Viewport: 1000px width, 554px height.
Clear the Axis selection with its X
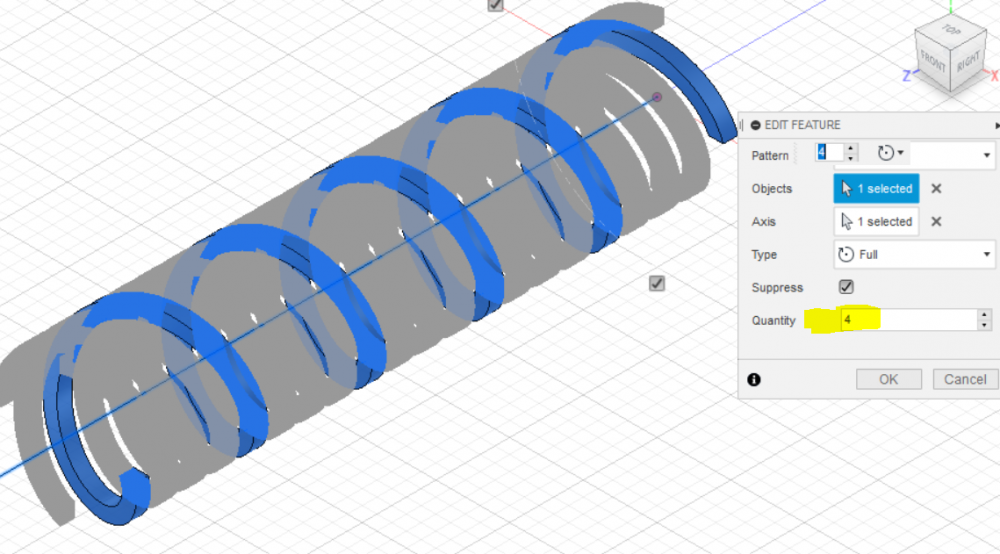click(x=936, y=222)
